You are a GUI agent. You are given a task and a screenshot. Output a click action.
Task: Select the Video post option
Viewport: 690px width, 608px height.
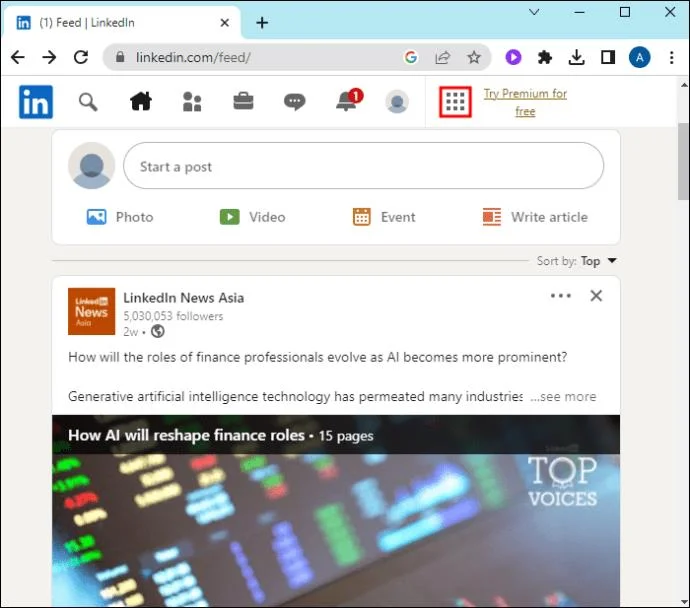pos(253,217)
